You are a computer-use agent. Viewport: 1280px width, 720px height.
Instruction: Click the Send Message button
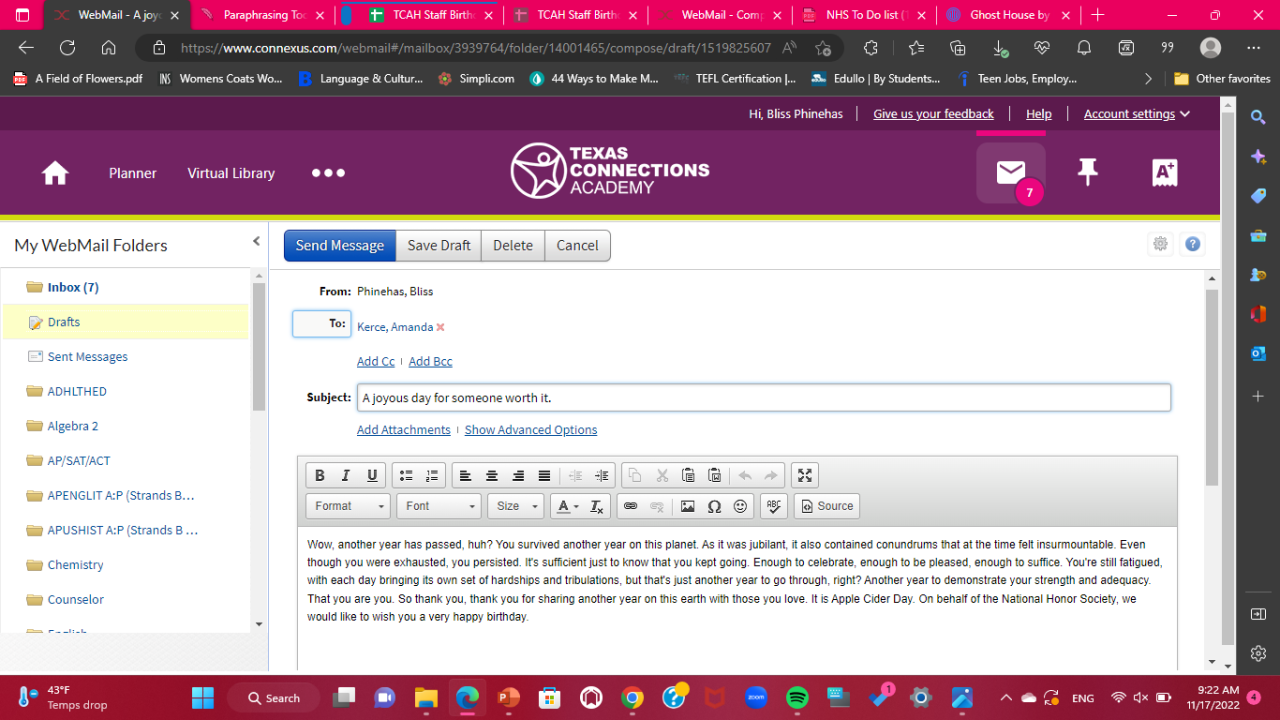coord(340,245)
